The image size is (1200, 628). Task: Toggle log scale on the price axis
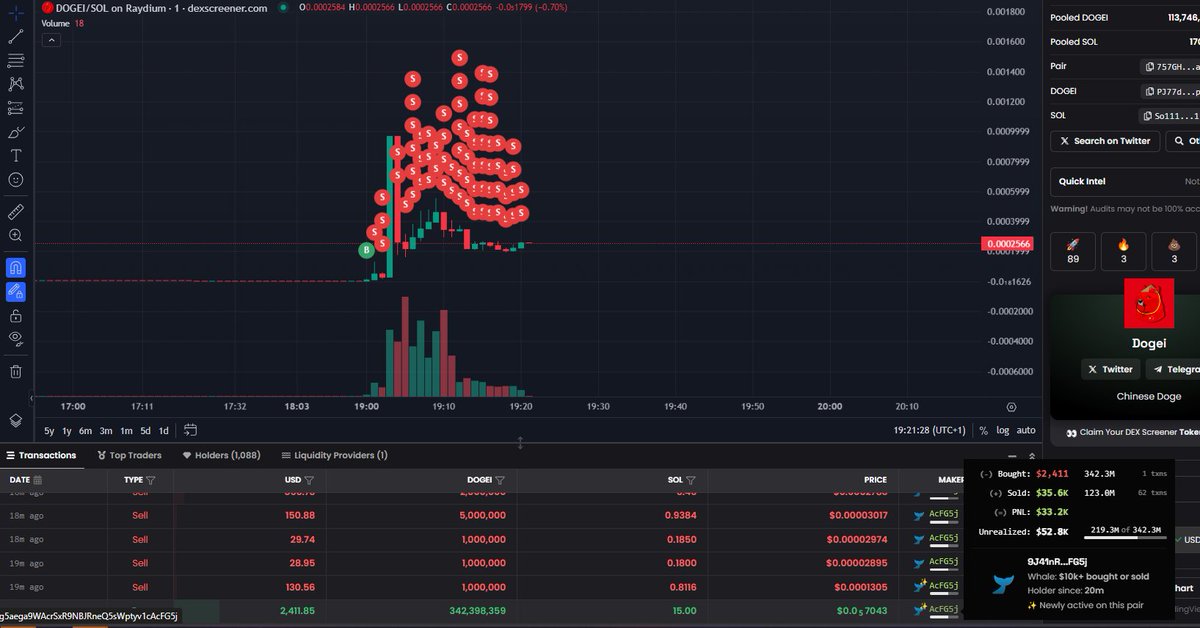pyautogui.click(x=1003, y=430)
